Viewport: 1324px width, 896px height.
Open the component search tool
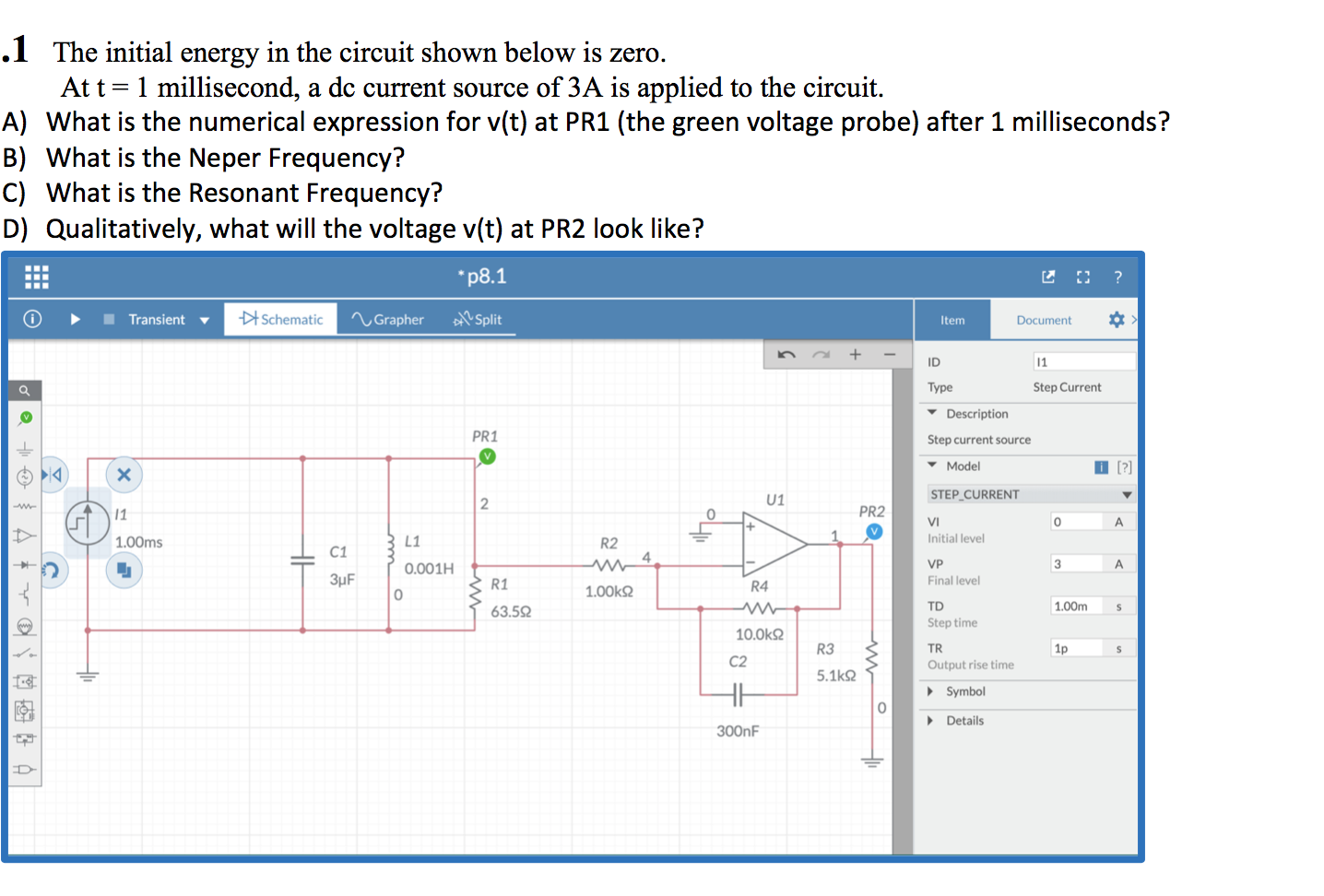[25, 388]
